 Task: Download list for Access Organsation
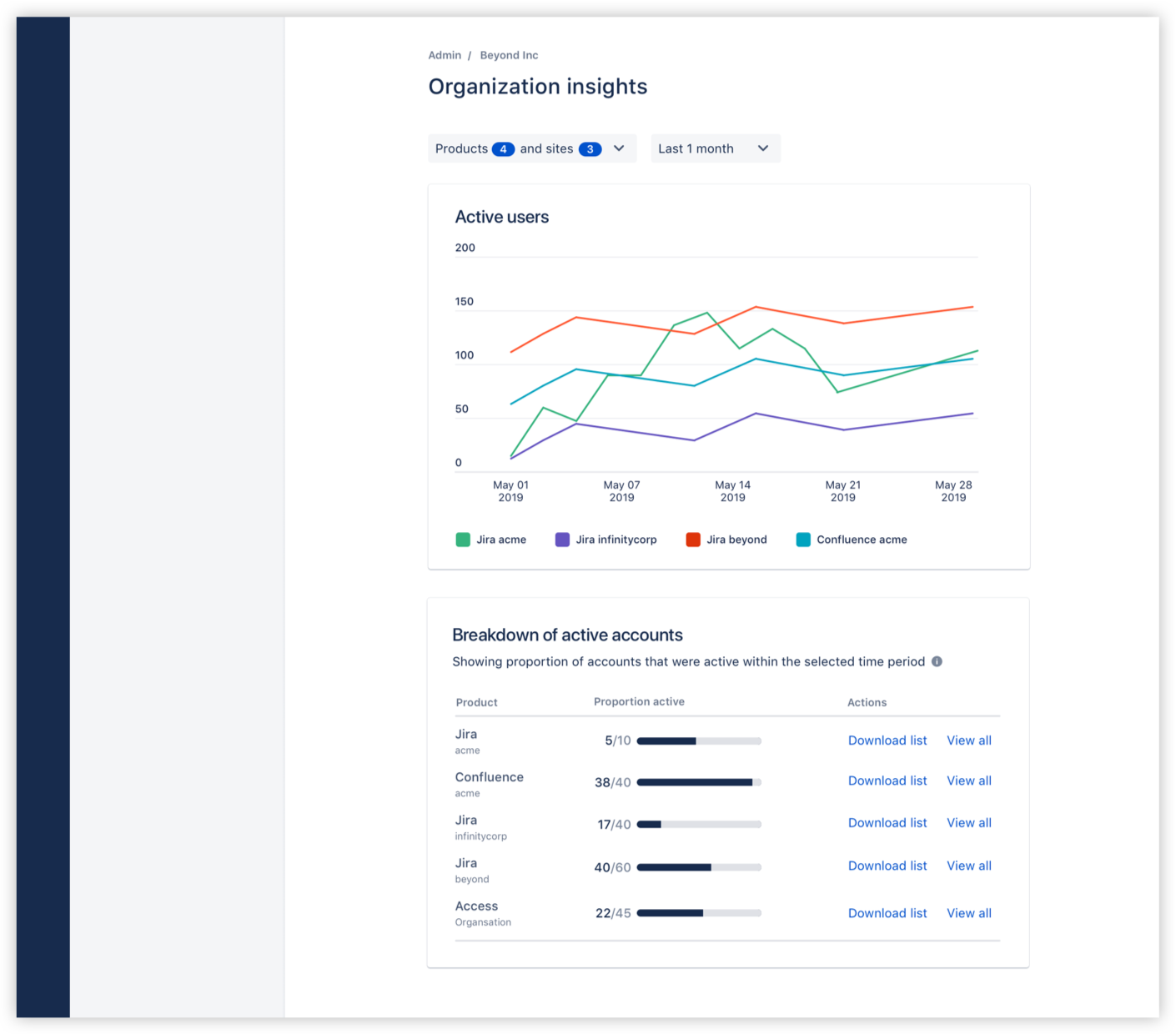point(887,913)
